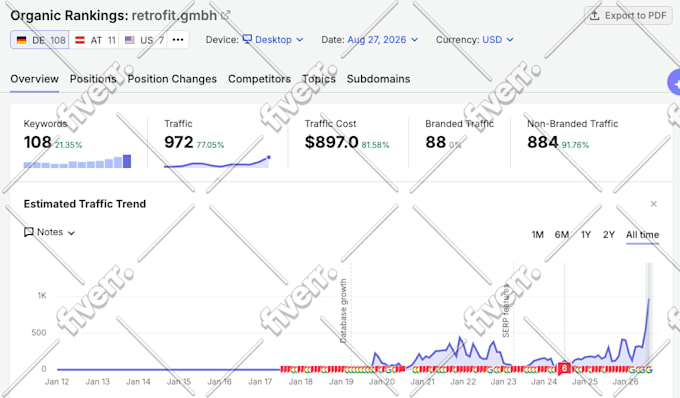Click the Traffic value 972
680x398 pixels.
179,142
